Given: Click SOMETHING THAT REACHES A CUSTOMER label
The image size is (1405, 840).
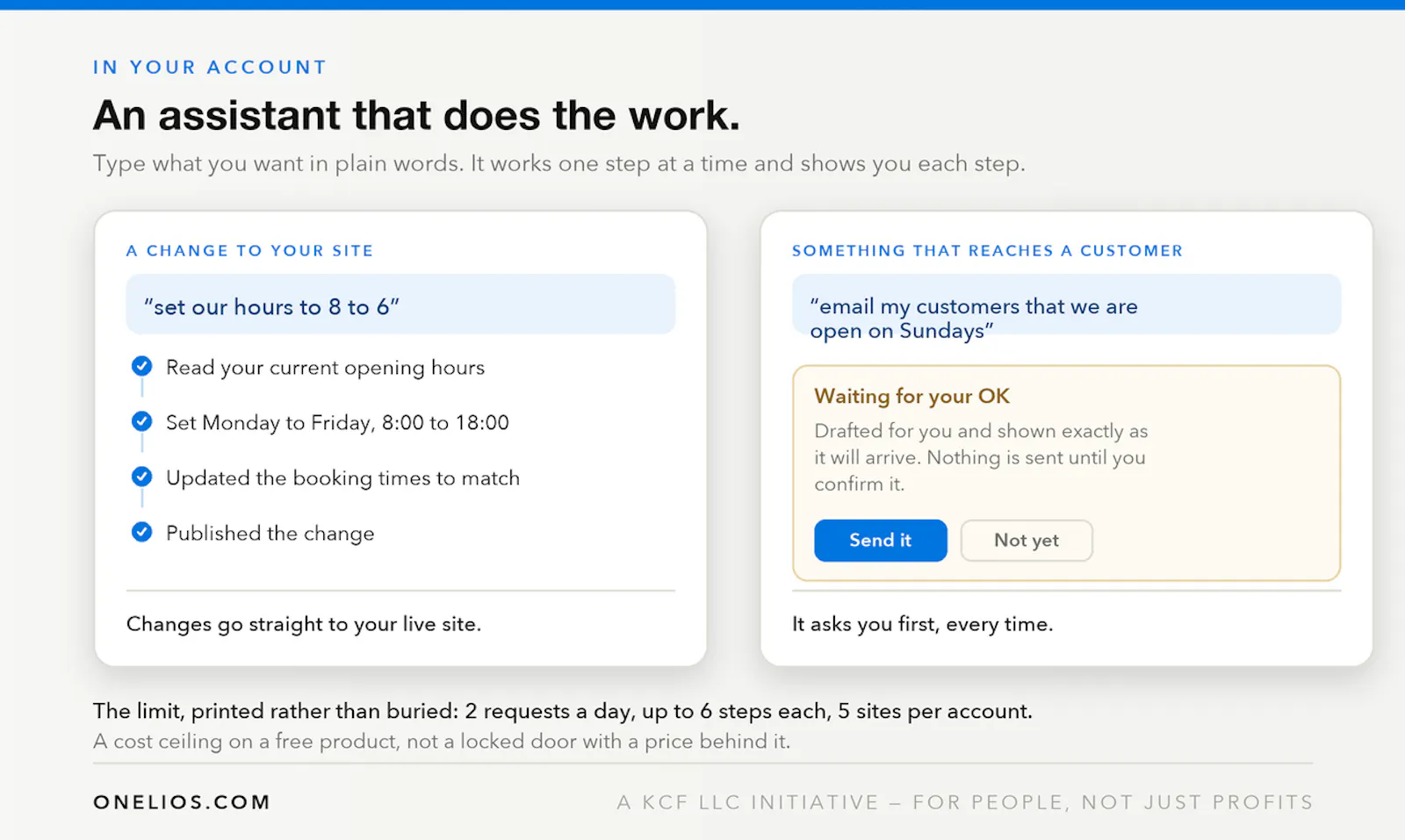Looking at the screenshot, I should click(987, 251).
